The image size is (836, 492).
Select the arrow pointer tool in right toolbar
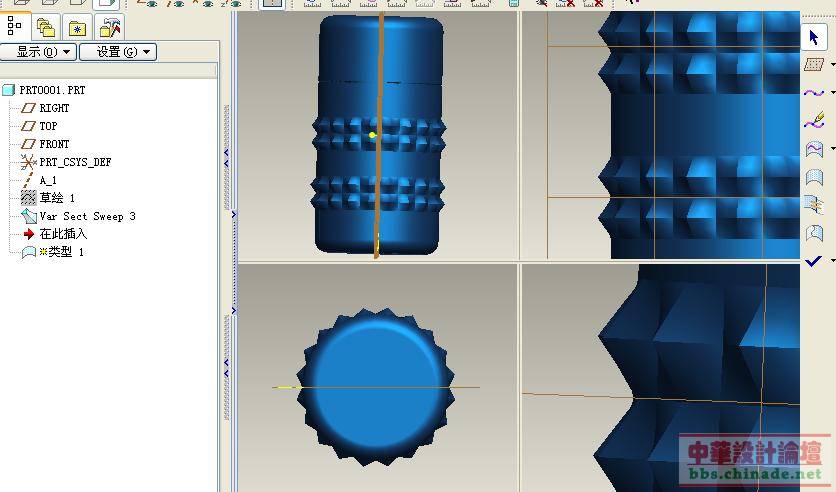814,38
